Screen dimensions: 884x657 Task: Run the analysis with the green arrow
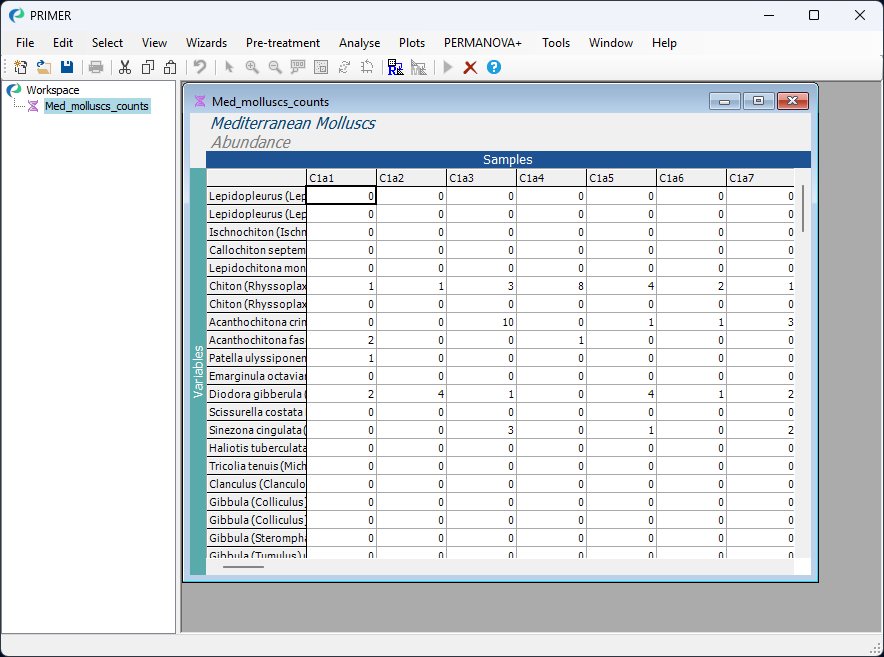pyautogui.click(x=446, y=67)
